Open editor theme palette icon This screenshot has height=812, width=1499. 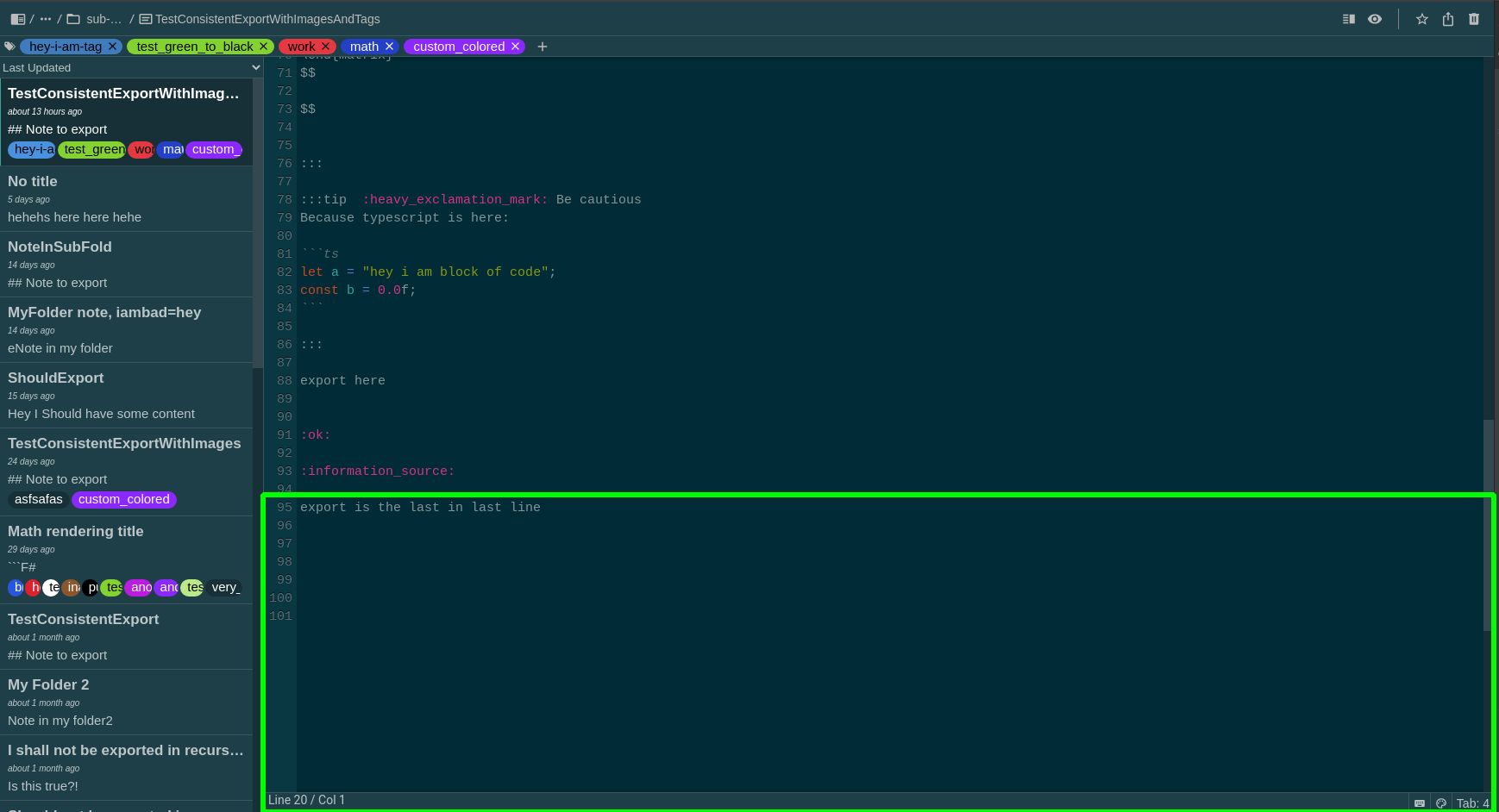click(1441, 803)
